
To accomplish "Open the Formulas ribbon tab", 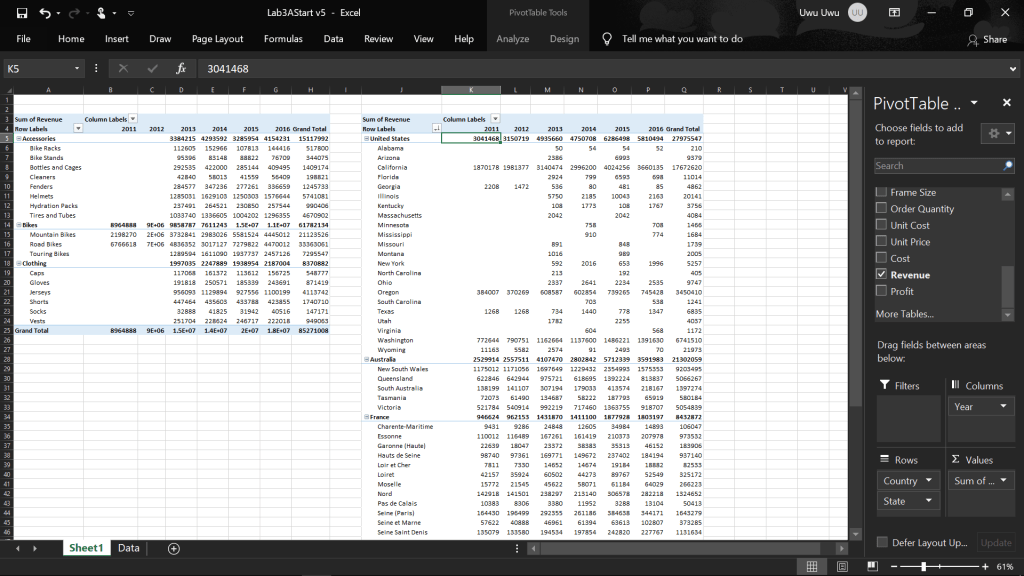I will [283, 39].
